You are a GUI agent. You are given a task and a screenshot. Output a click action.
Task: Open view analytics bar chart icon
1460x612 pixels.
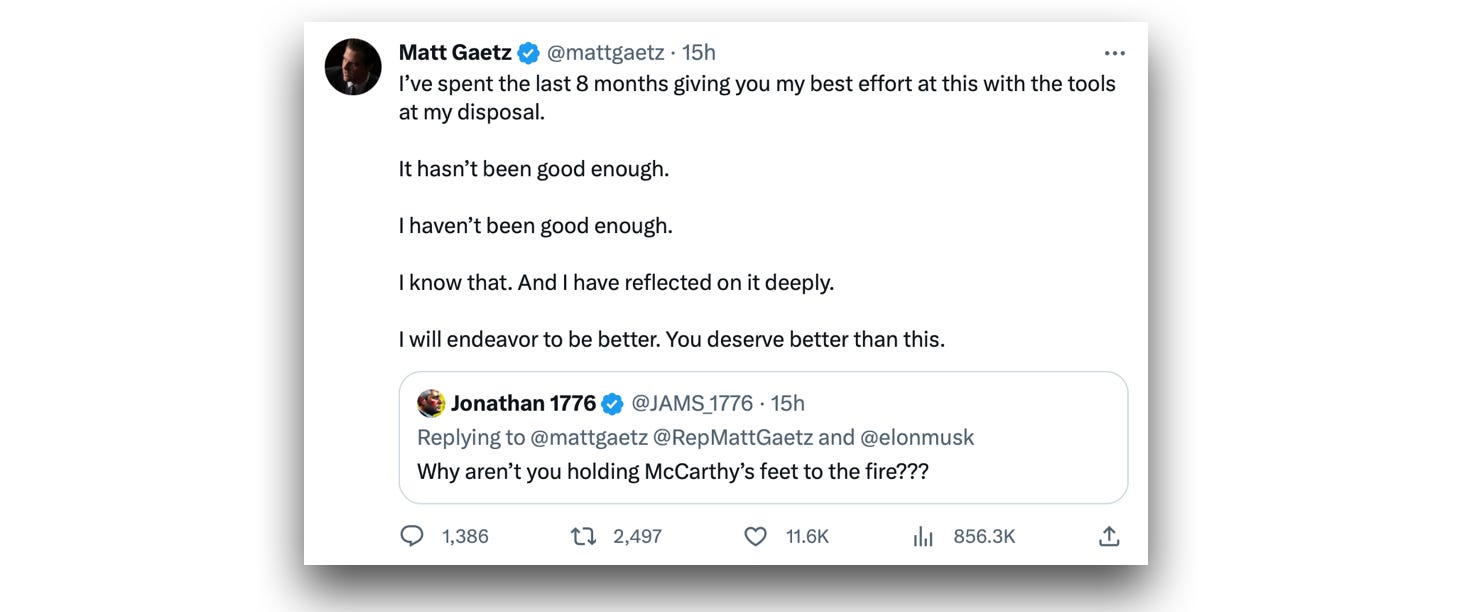click(923, 537)
